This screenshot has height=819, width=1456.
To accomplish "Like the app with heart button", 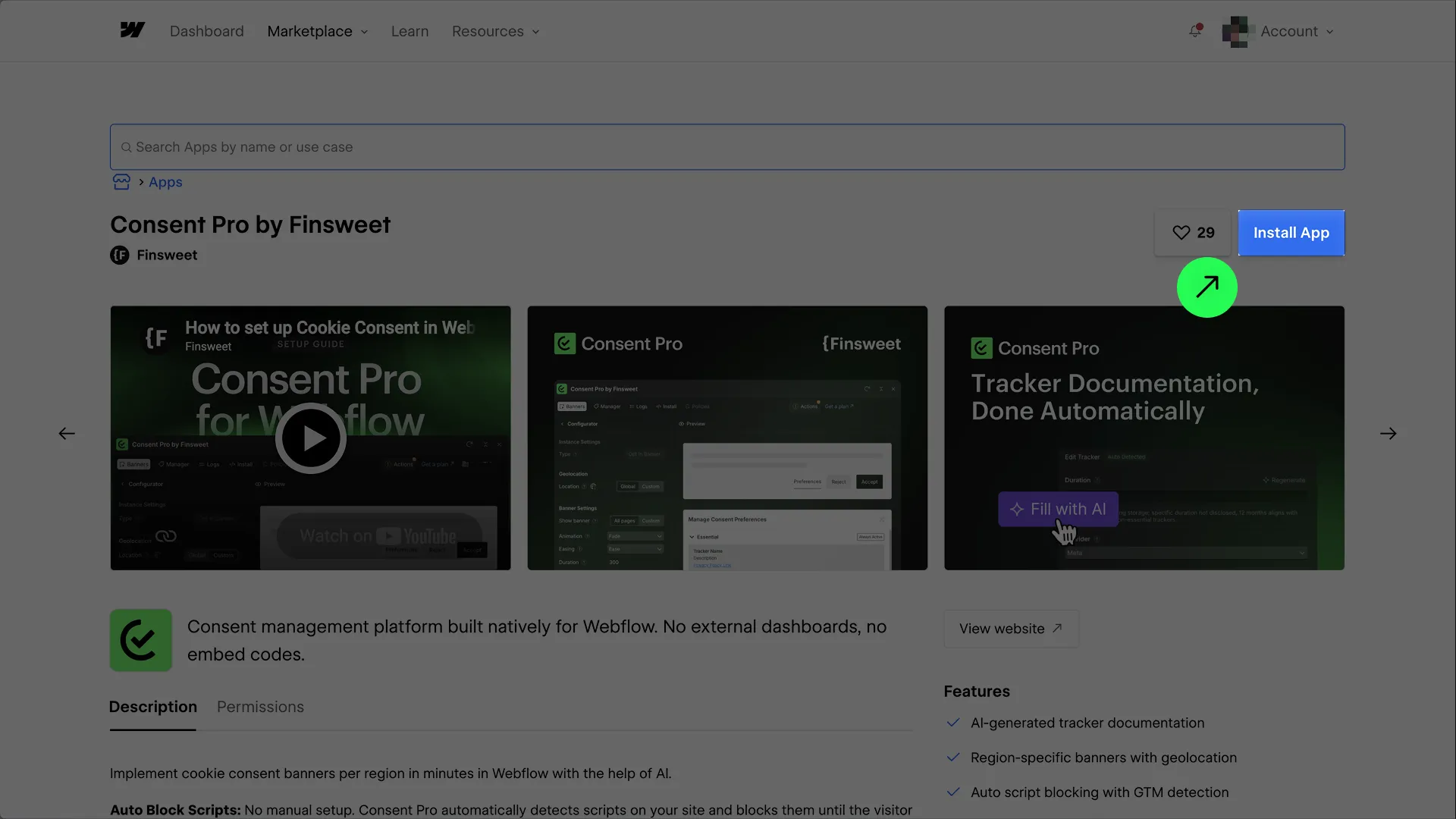I will pyautogui.click(x=1193, y=233).
